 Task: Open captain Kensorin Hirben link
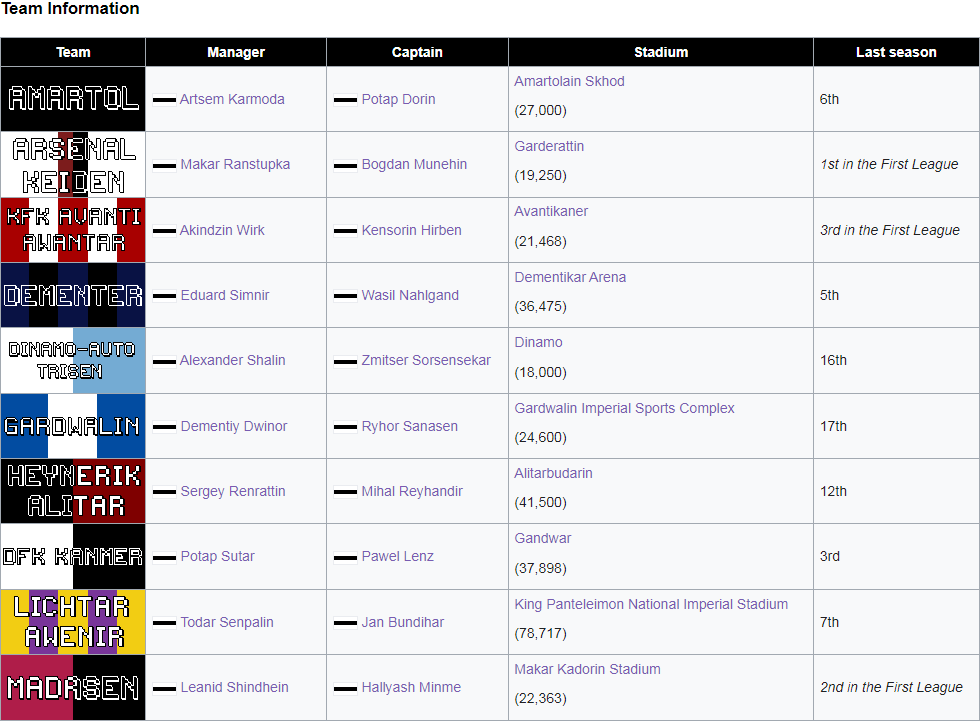point(411,230)
